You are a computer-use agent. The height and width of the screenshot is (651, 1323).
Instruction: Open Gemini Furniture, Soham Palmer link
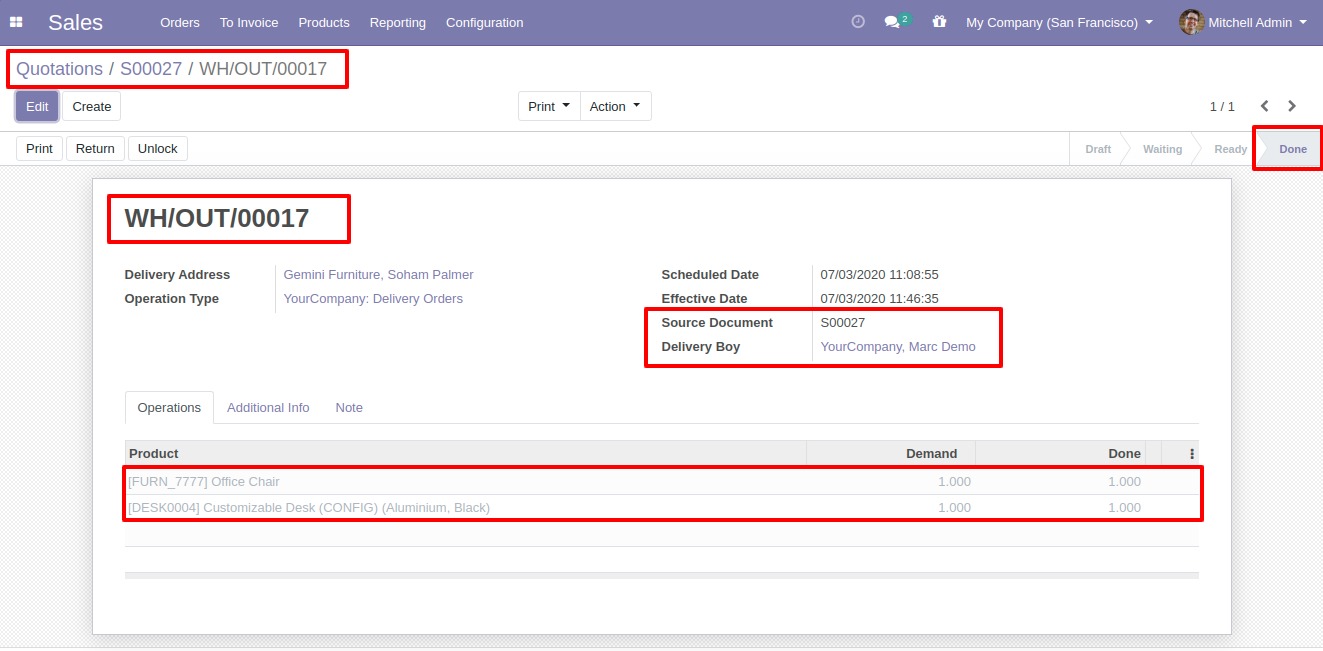tap(378, 275)
